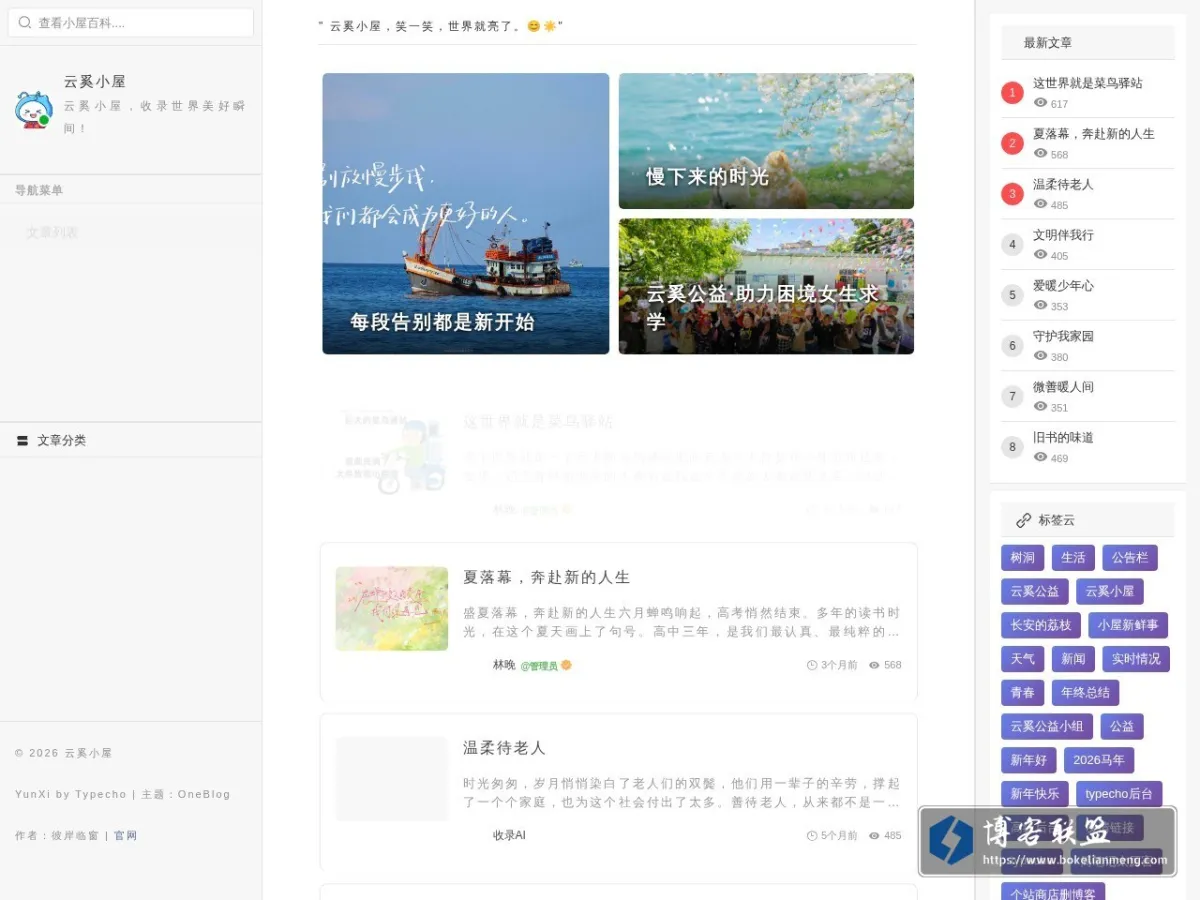This screenshot has height=900, width=1200.
Task: Select the 小屋新鲜事 tag
Action: 1128,625
